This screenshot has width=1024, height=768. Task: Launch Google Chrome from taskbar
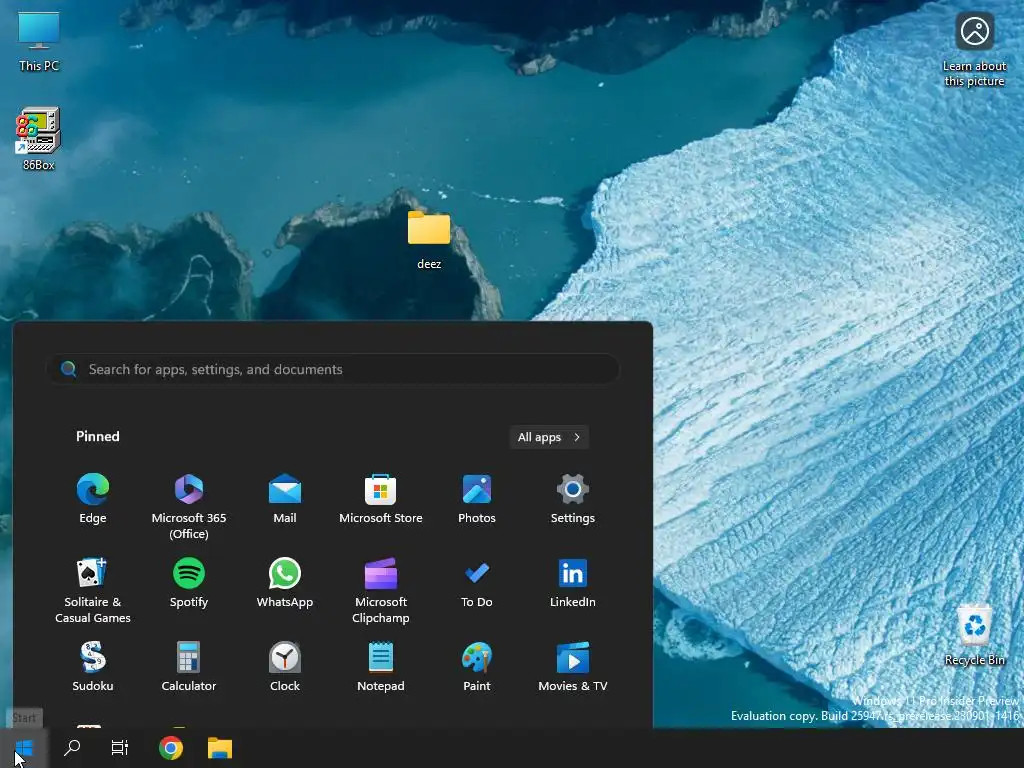click(170, 748)
